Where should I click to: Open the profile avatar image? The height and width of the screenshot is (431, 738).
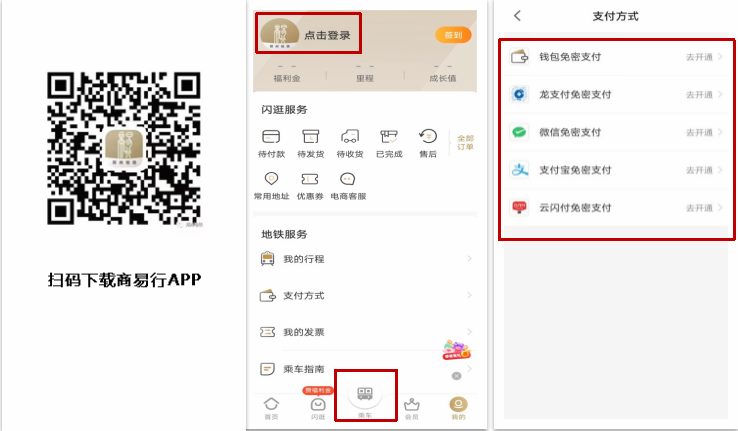tap(280, 33)
